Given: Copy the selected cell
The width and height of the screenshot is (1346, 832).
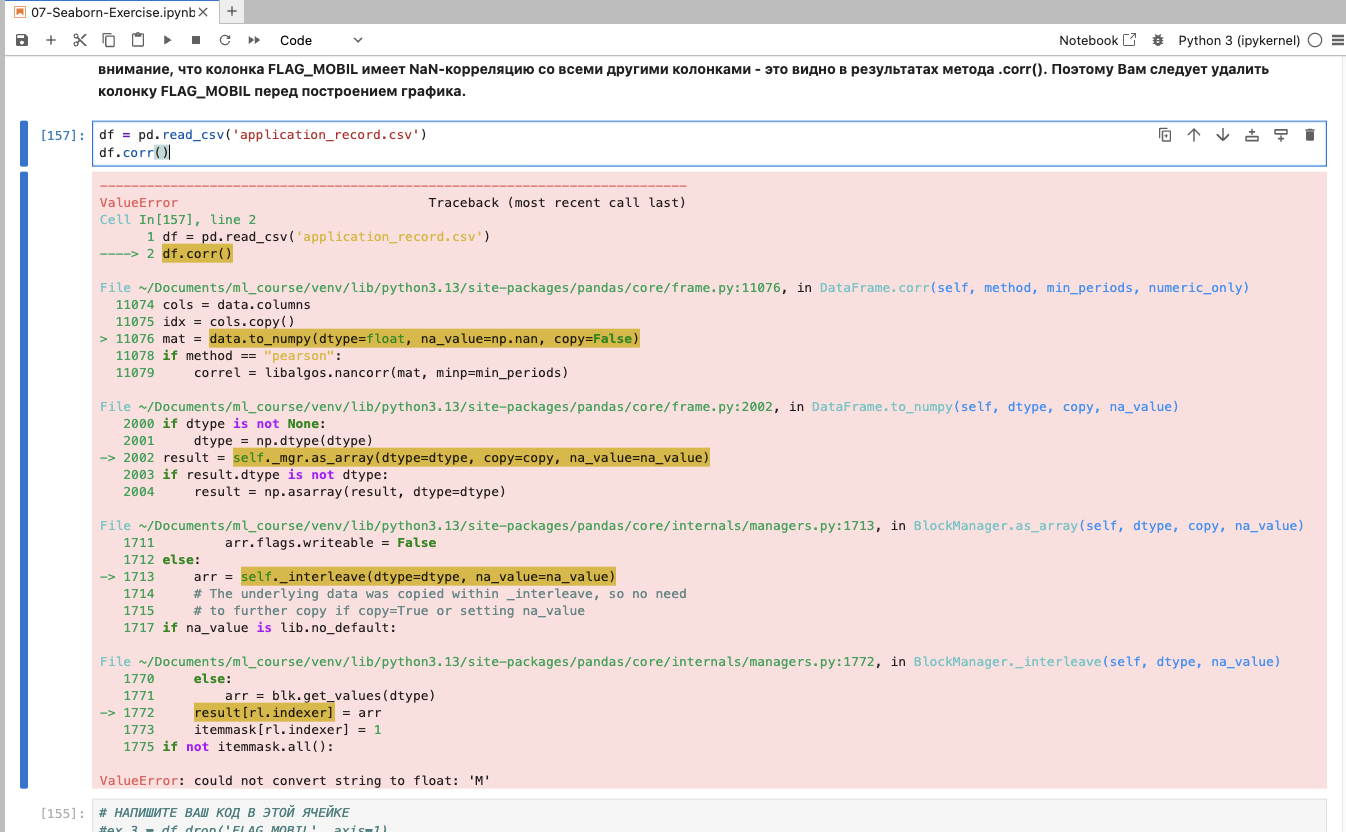Looking at the screenshot, I should [109, 40].
